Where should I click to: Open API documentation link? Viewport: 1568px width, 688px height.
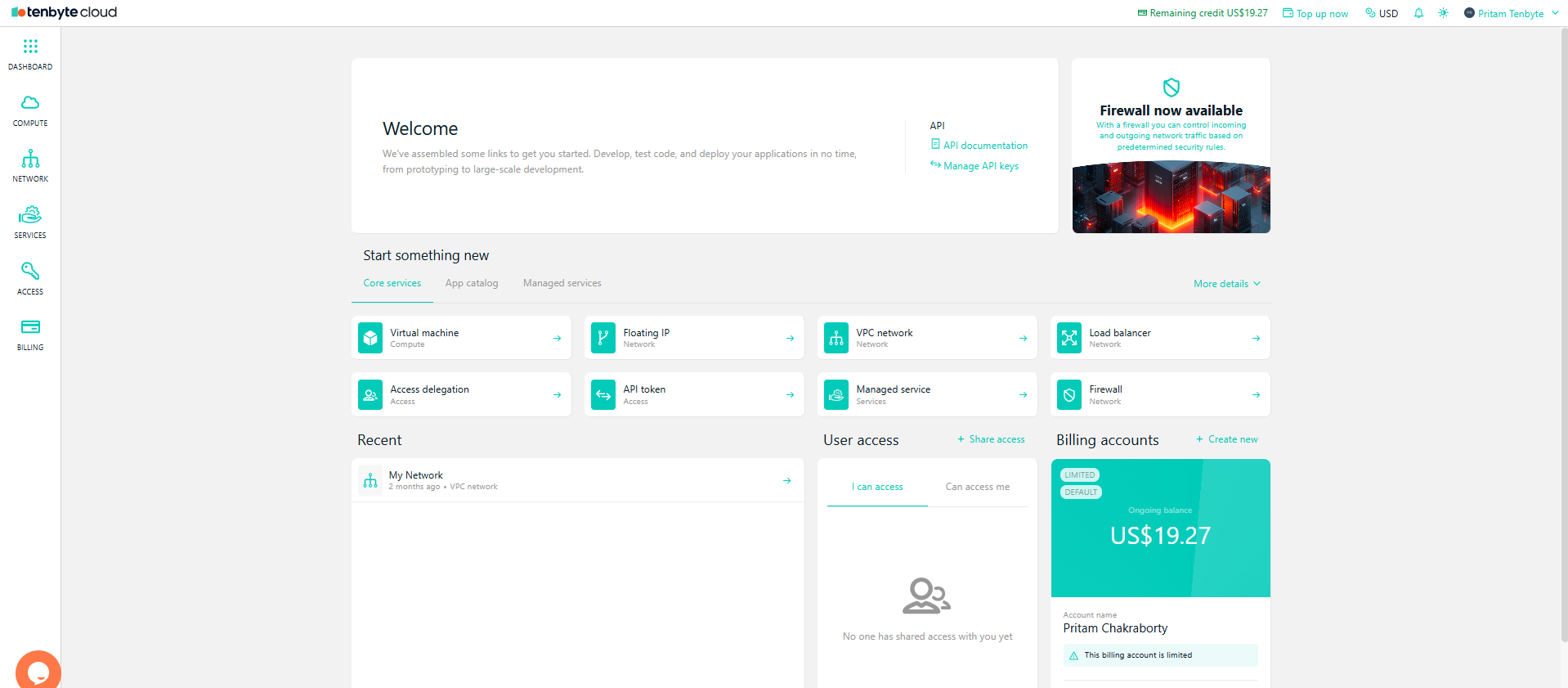(x=979, y=145)
